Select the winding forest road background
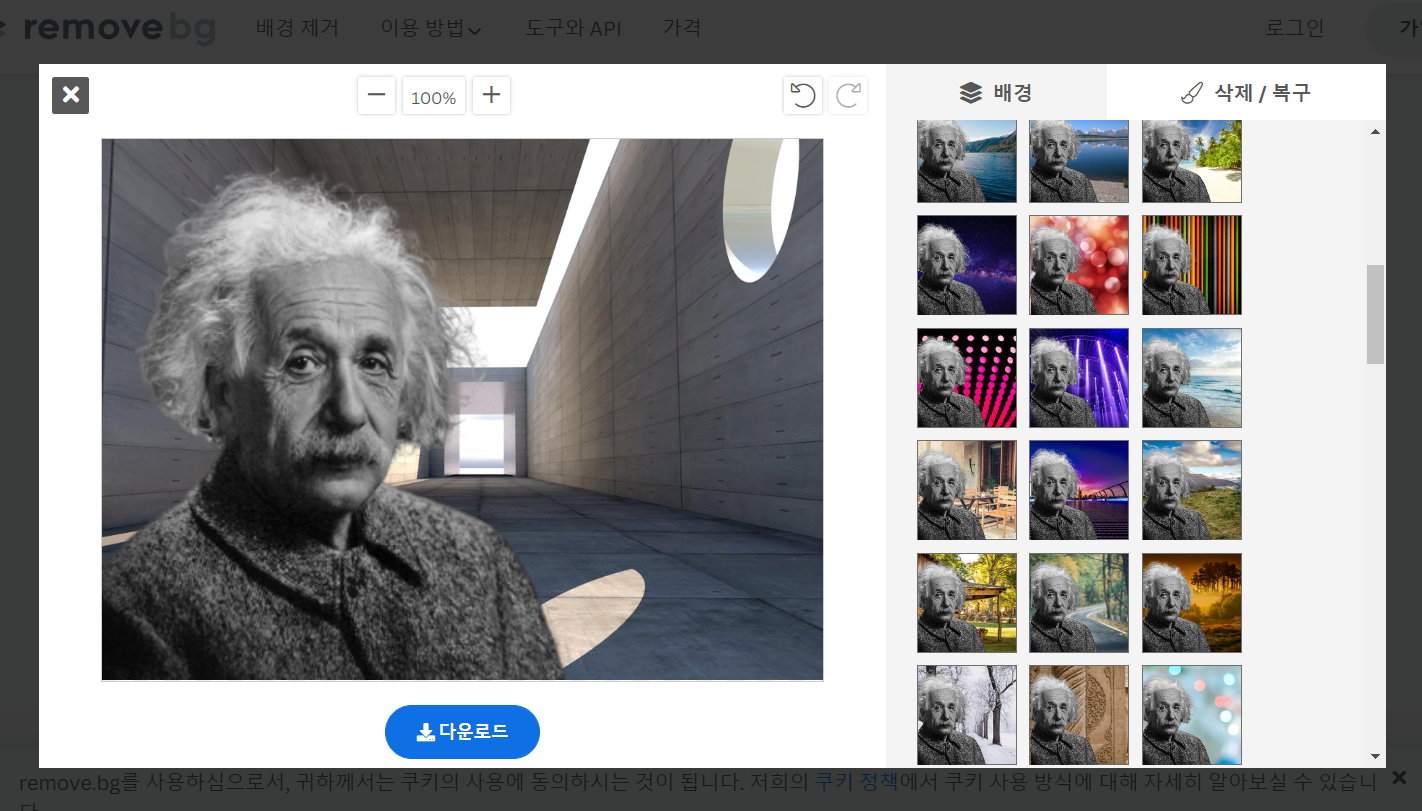 (1079, 603)
